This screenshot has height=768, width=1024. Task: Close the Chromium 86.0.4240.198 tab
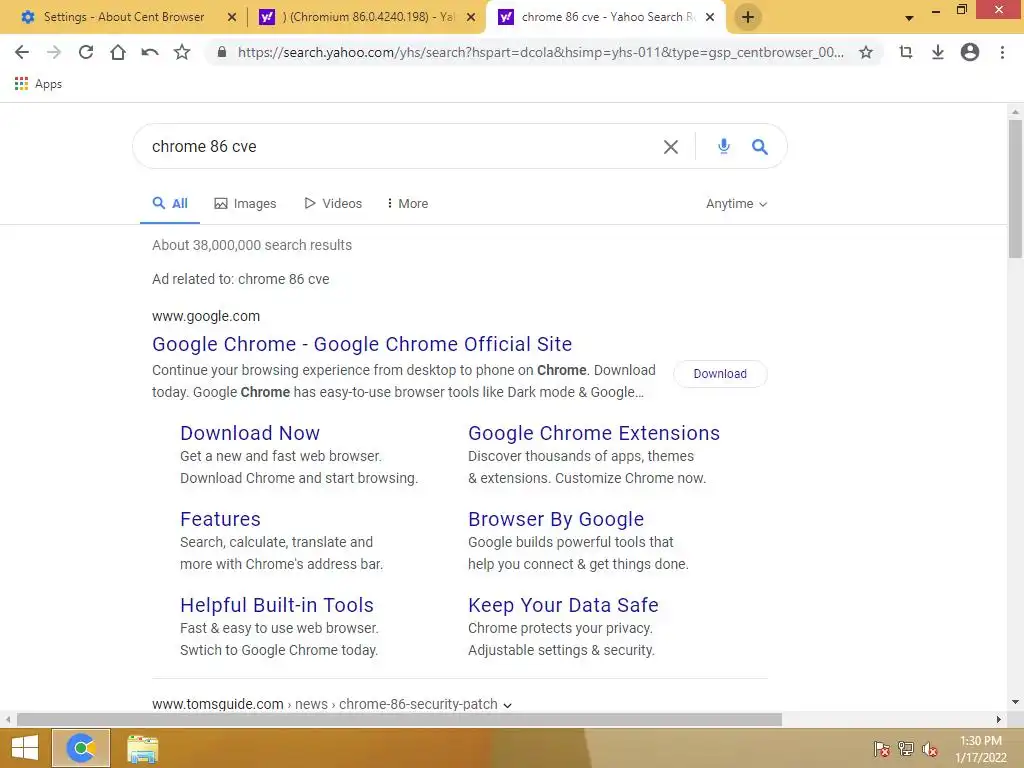click(x=471, y=18)
